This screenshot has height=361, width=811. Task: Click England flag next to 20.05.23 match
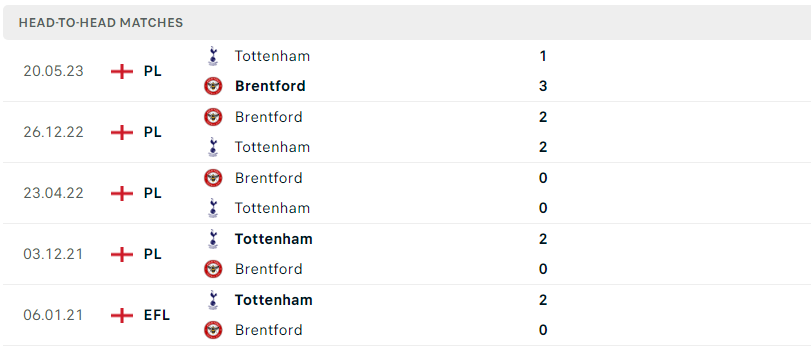pyautogui.click(x=122, y=71)
